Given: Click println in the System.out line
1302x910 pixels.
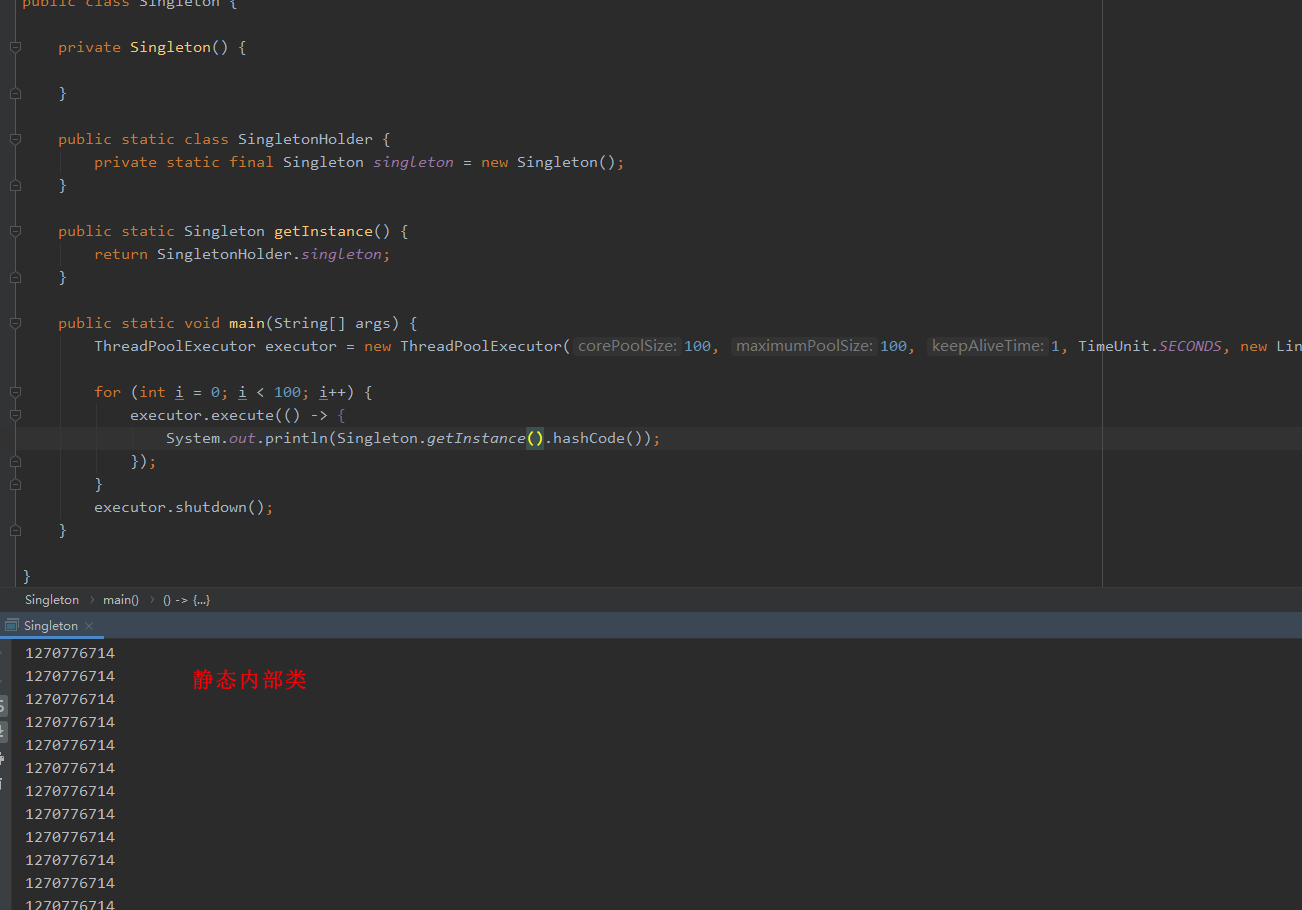Looking at the screenshot, I should point(296,438).
